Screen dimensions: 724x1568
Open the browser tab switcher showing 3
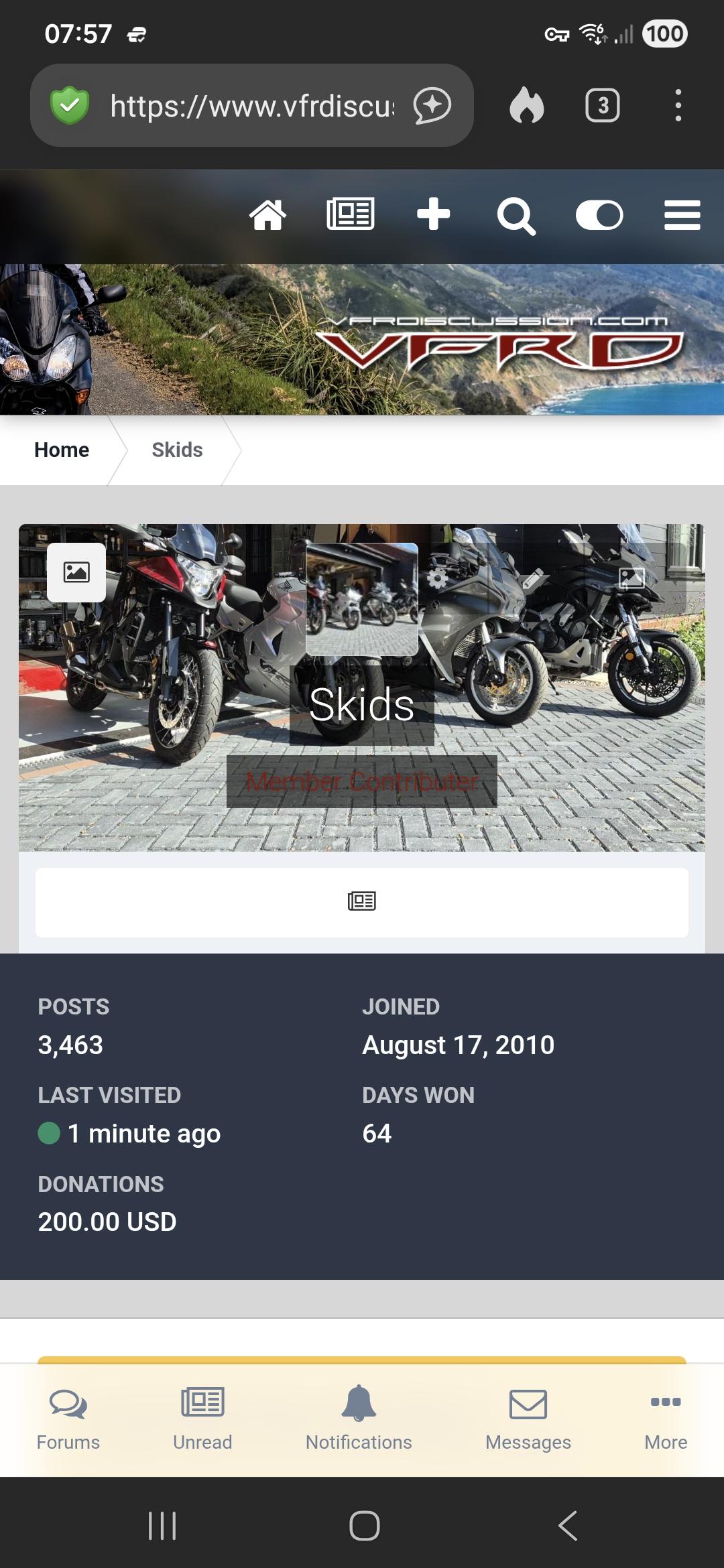[x=602, y=105]
